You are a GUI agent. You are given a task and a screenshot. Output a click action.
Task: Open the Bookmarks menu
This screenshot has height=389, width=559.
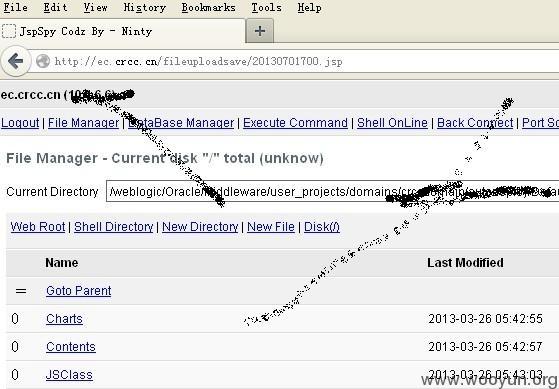208,7
